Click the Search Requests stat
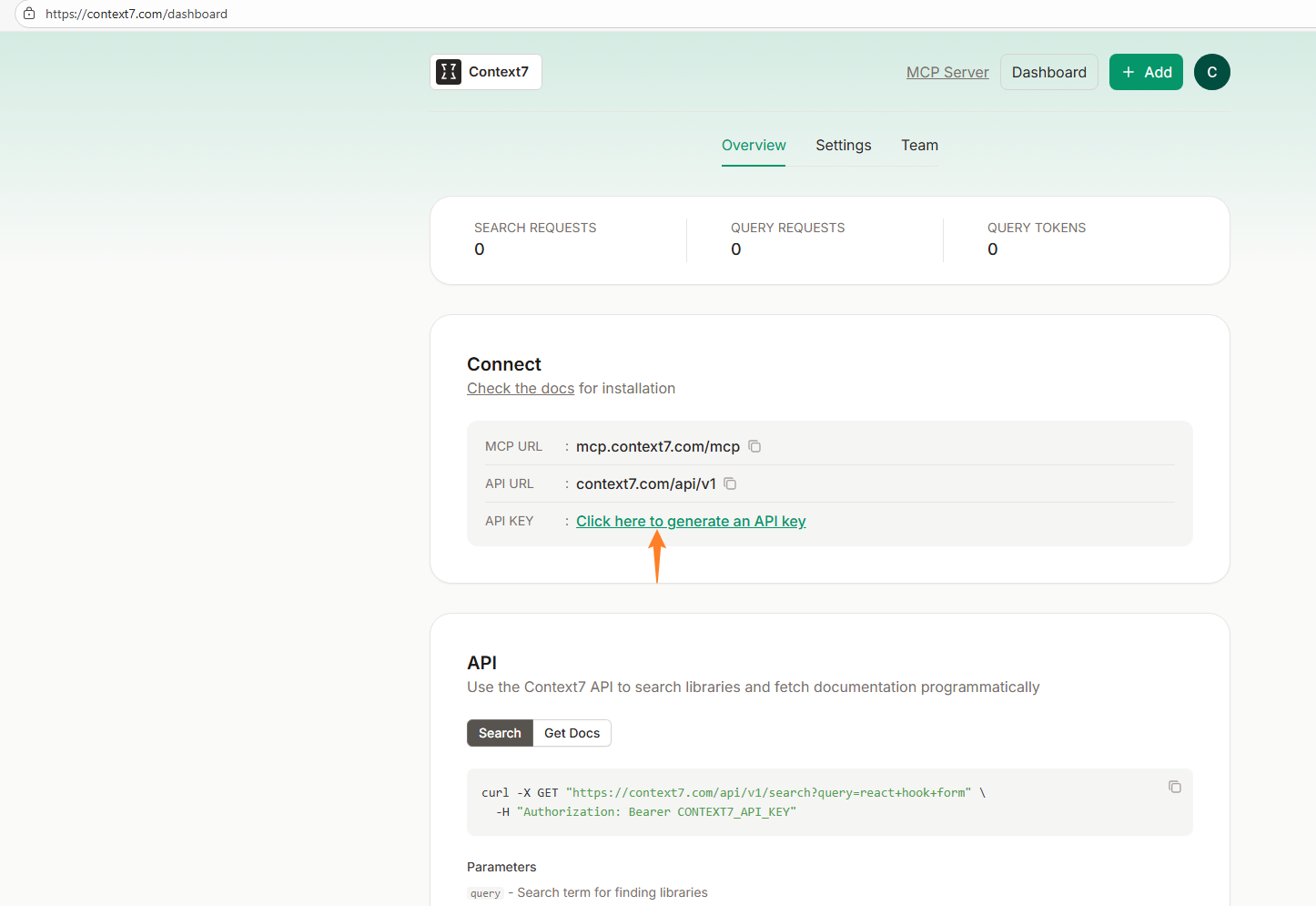1316x906 pixels. point(535,239)
